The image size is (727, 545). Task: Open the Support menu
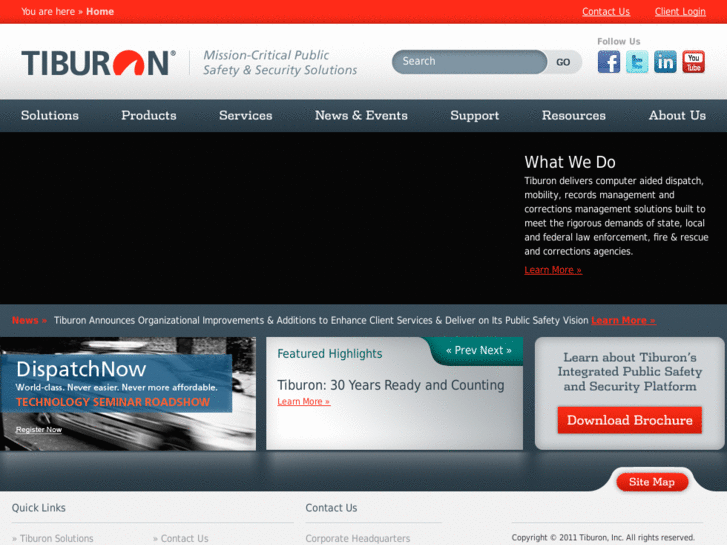(x=475, y=115)
